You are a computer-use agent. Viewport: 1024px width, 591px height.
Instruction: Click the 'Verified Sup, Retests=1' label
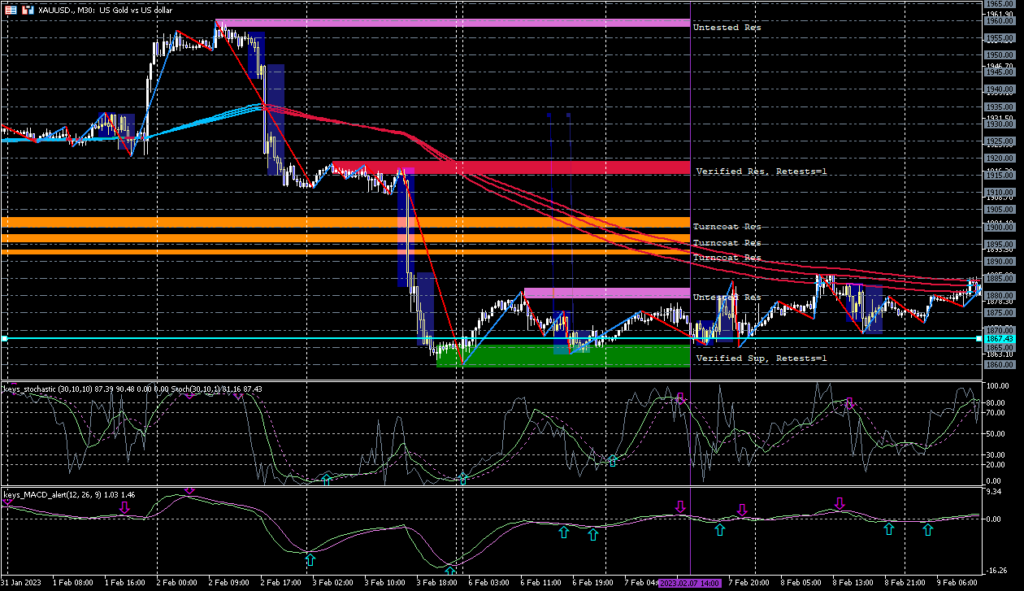[761, 357]
